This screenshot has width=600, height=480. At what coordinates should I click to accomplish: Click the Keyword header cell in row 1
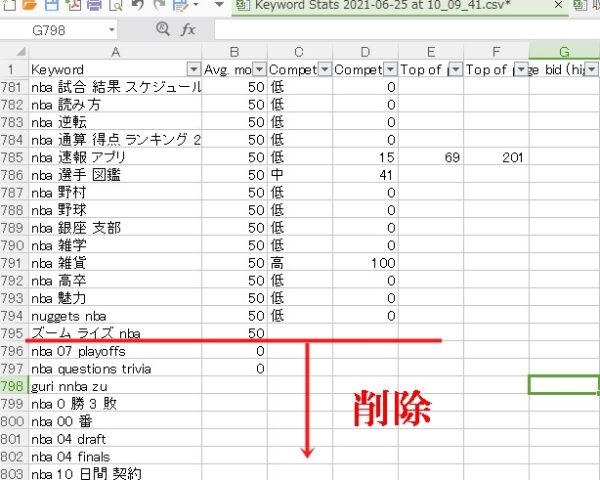click(x=115, y=69)
